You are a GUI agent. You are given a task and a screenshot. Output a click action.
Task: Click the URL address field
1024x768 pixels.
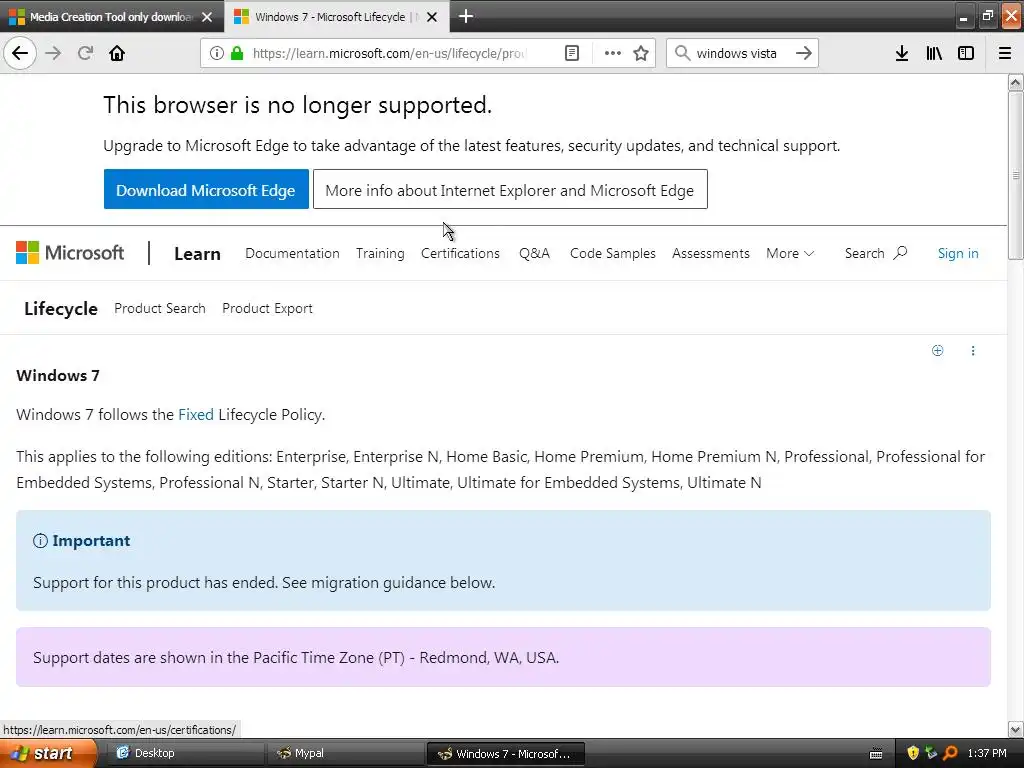click(x=389, y=54)
